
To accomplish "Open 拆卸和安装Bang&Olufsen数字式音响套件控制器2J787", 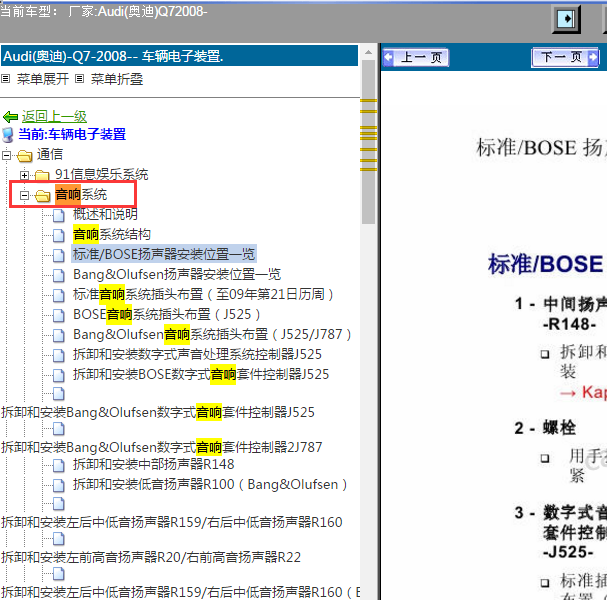I will point(162,447).
